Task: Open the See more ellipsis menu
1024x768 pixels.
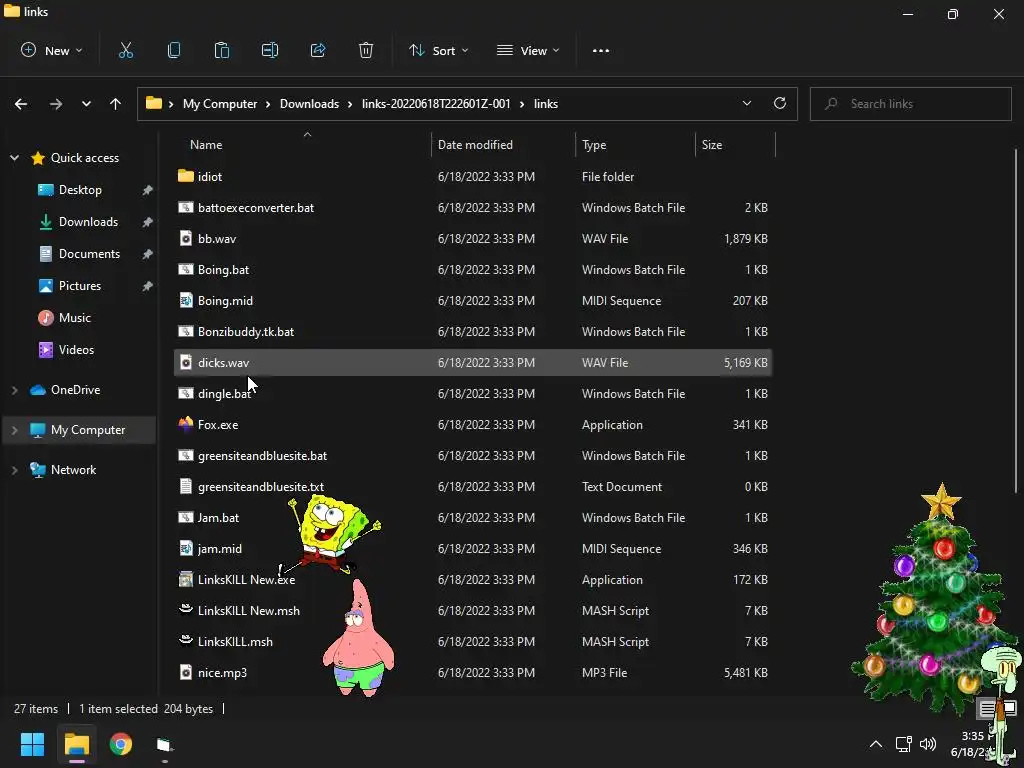Action: click(601, 51)
